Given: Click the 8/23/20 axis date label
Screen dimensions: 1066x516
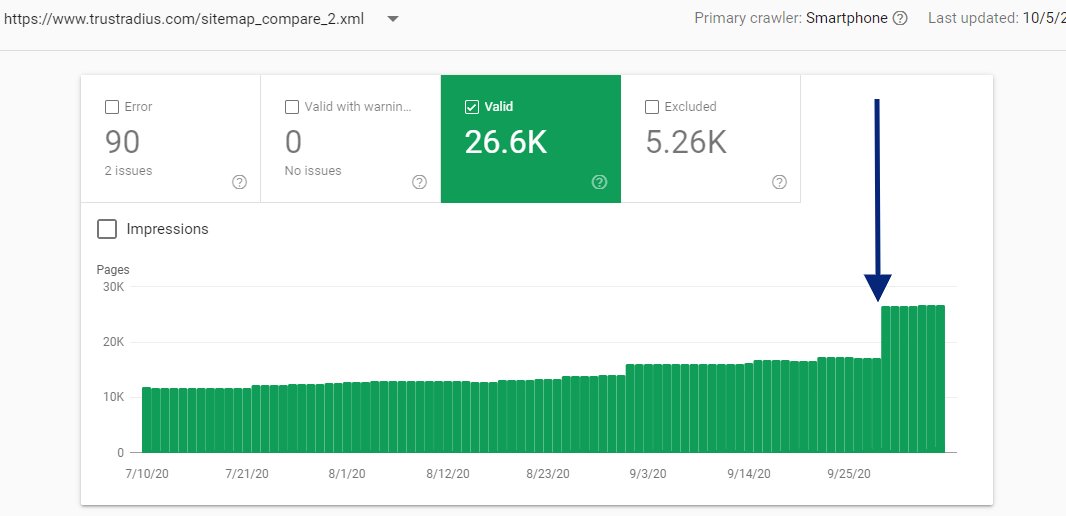Looking at the screenshot, I should (x=548, y=474).
